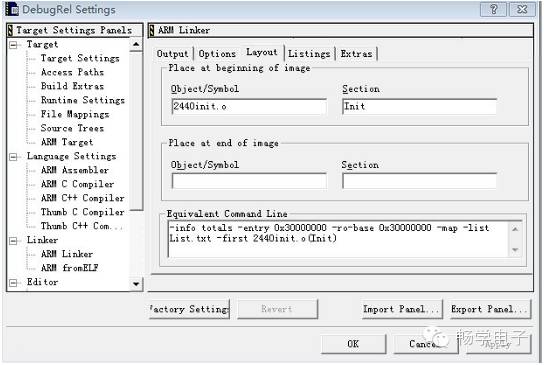Switch to the Listings tab

(309, 54)
